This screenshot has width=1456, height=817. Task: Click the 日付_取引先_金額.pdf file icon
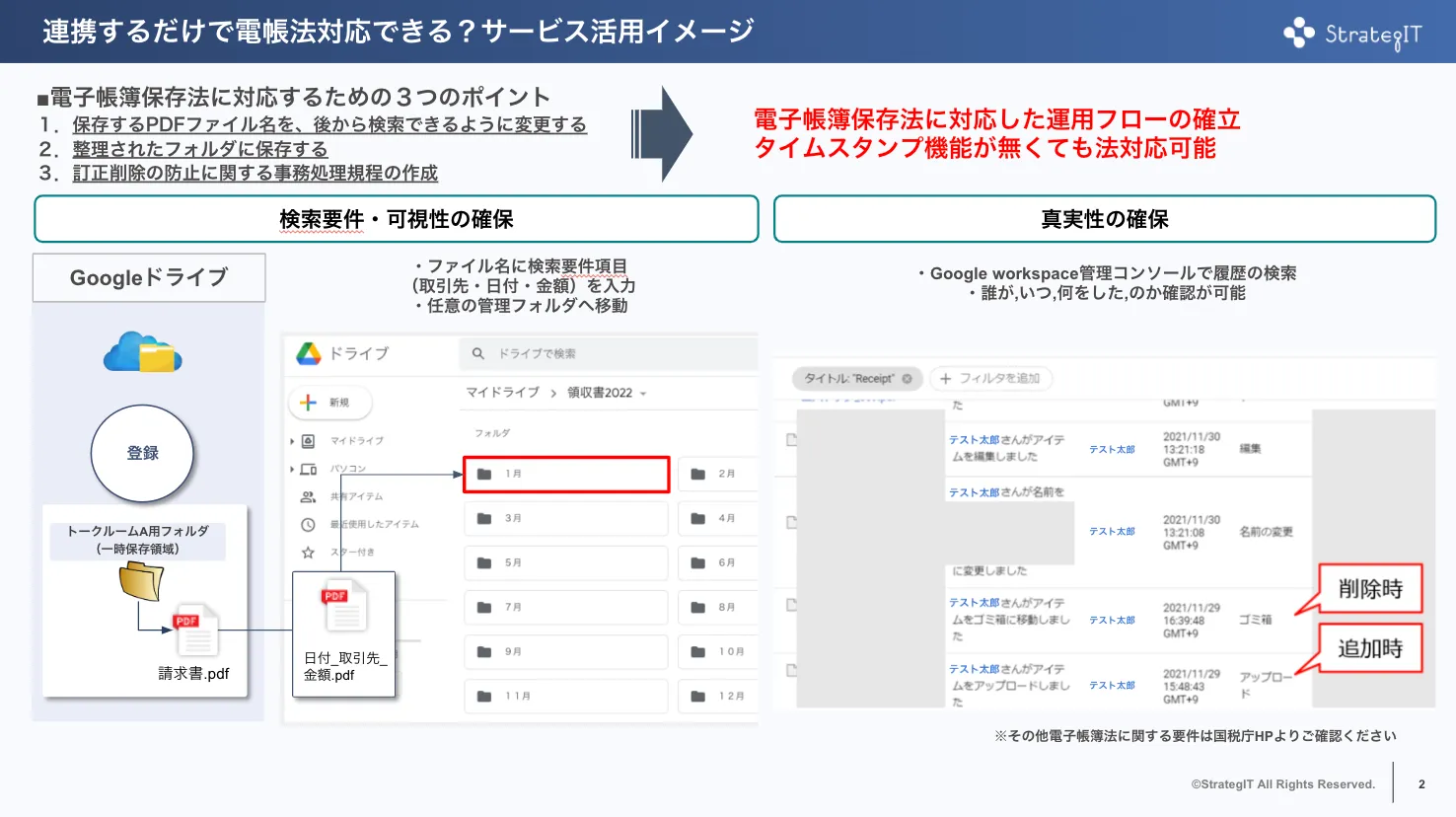pyautogui.click(x=343, y=606)
